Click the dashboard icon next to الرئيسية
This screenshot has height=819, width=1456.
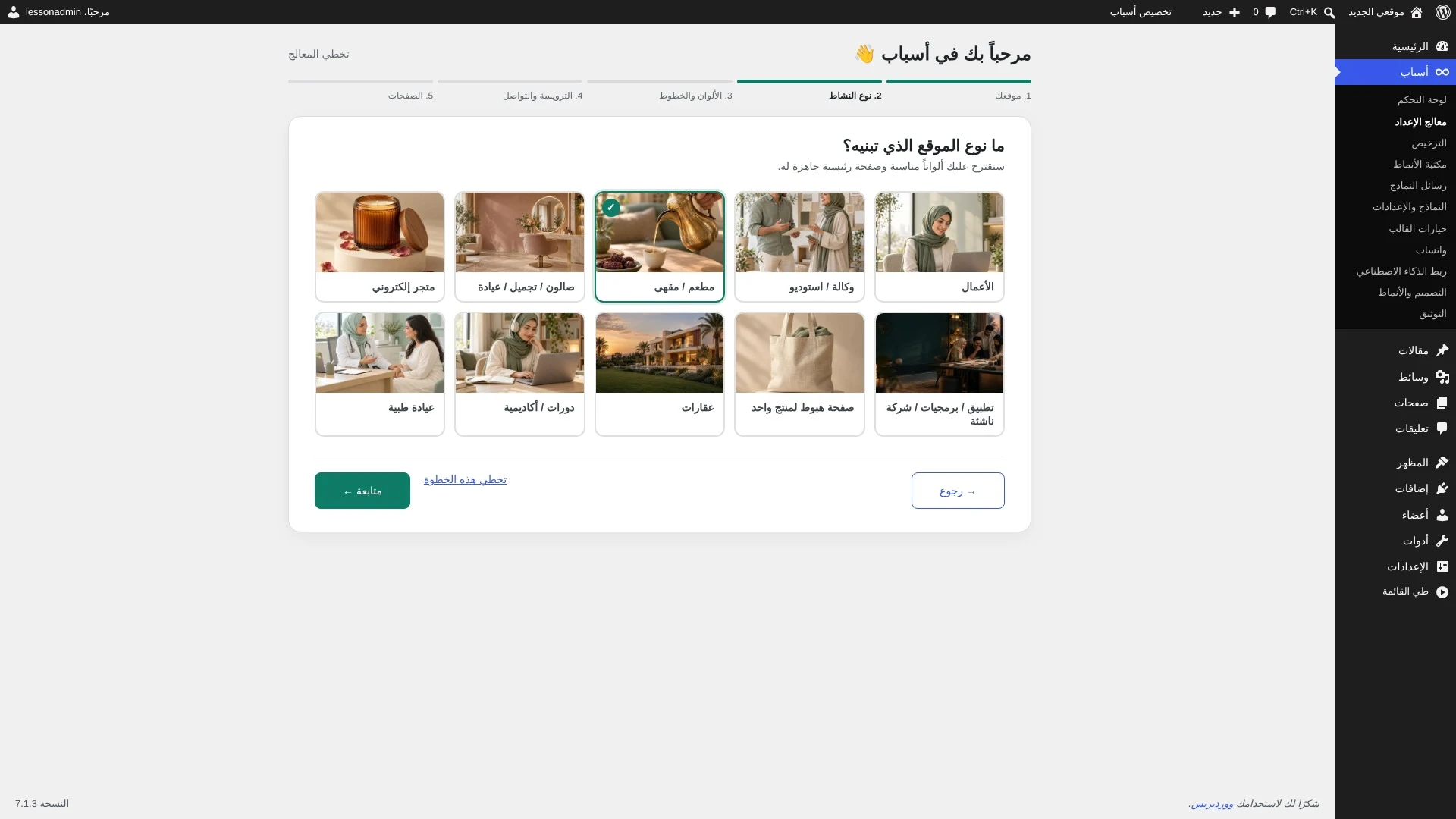coord(1442,46)
